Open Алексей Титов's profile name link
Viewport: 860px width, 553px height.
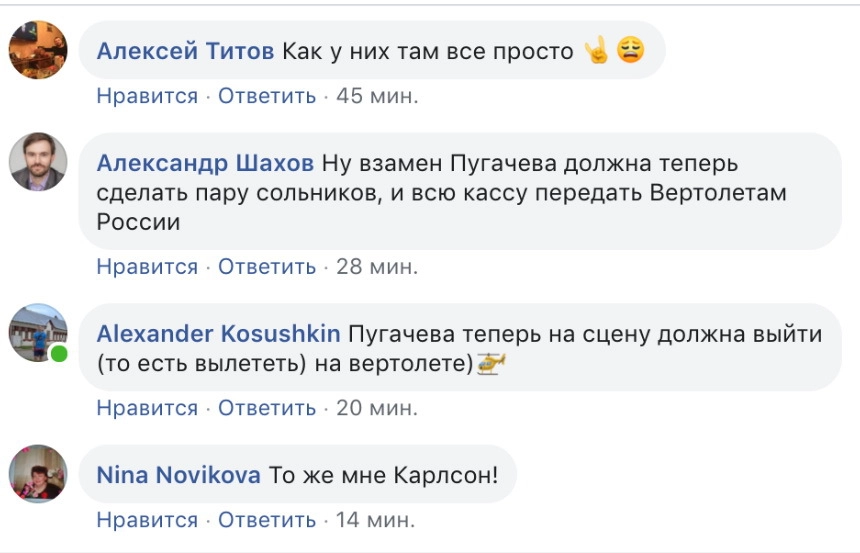tap(185, 51)
